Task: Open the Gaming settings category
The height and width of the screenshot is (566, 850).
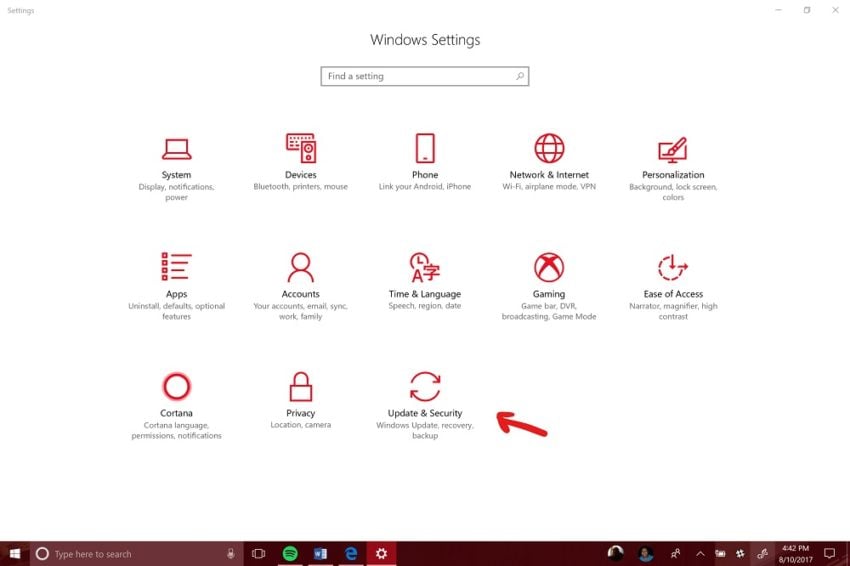Action: pyautogui.click(x=549, y=286)
